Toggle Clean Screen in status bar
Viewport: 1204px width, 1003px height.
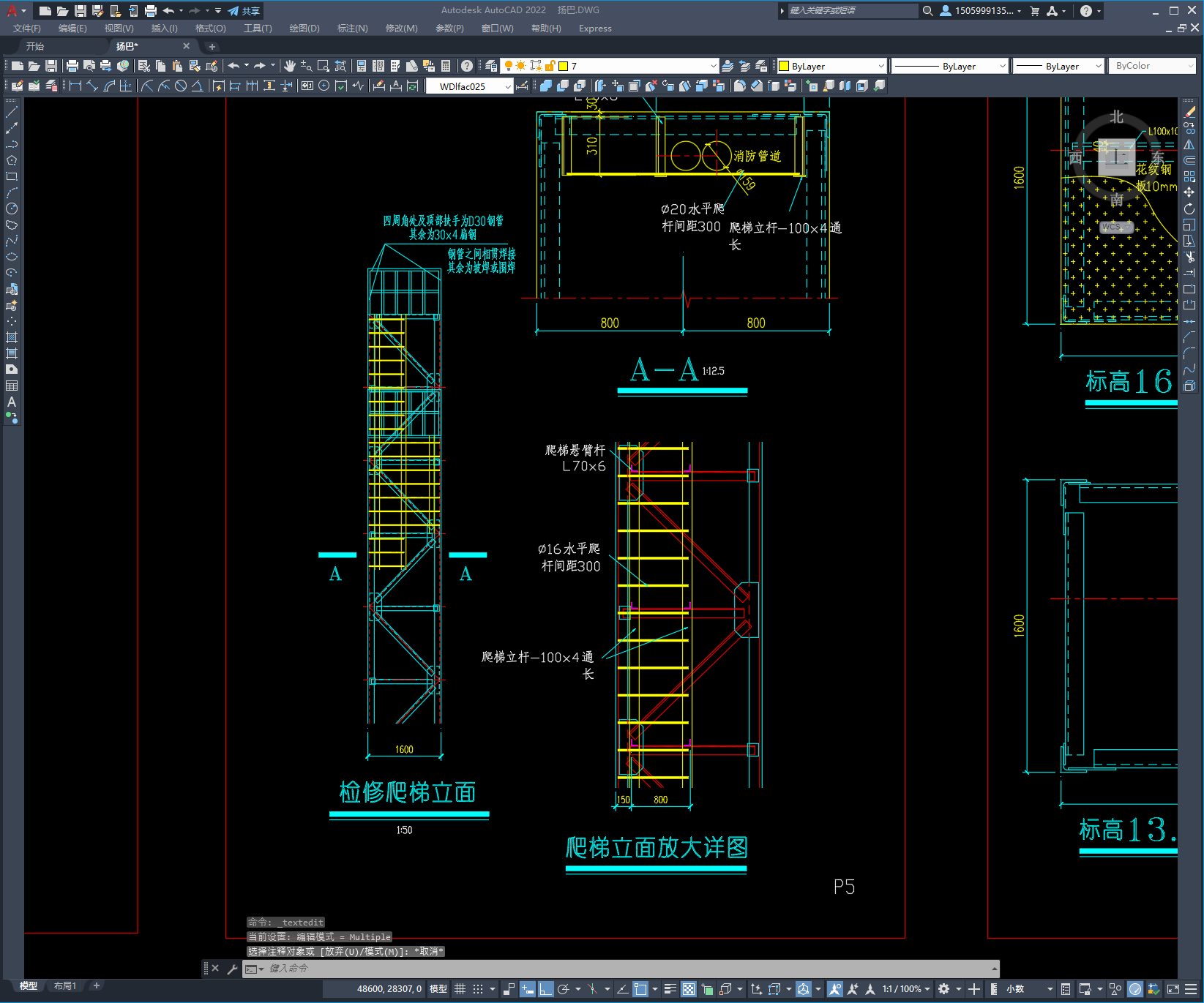click(1173, 989)
